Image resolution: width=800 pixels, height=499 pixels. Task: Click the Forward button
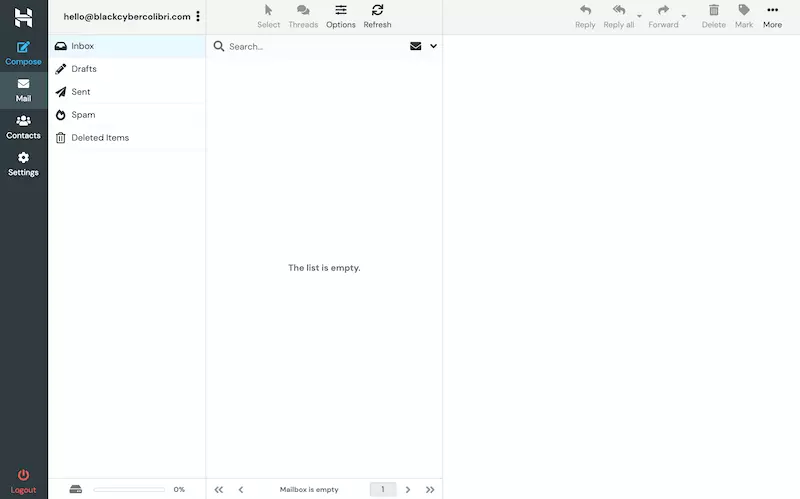(663, 17)
